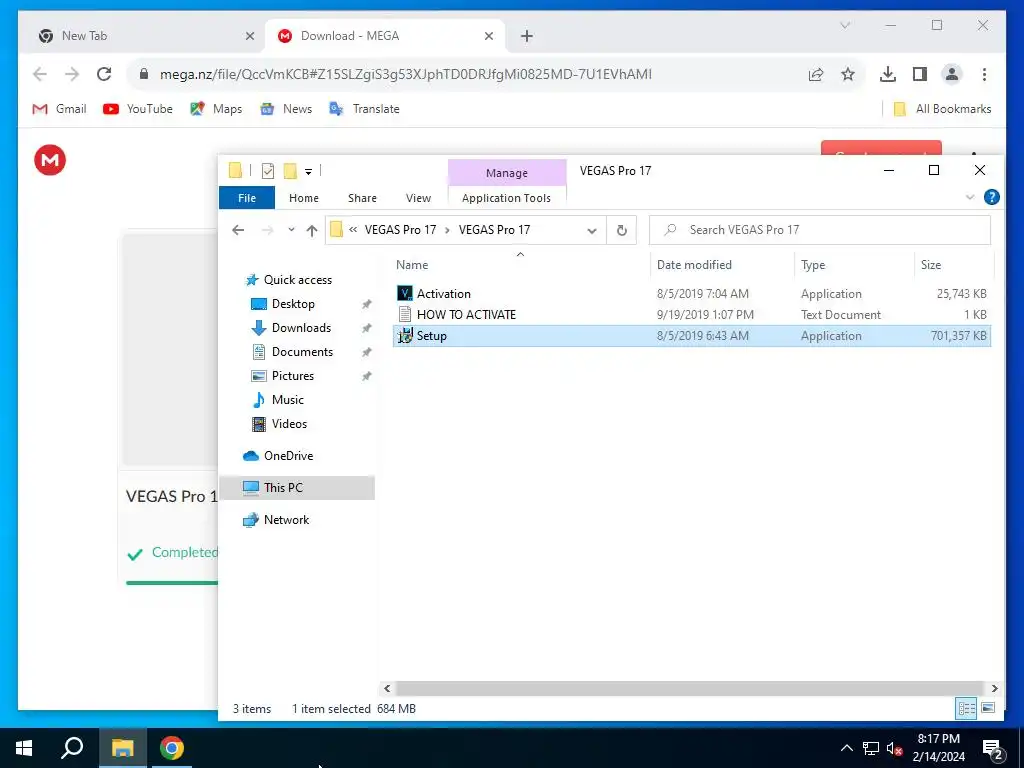
Task: Open the View ribbon tab
Action: coord(418,198)
